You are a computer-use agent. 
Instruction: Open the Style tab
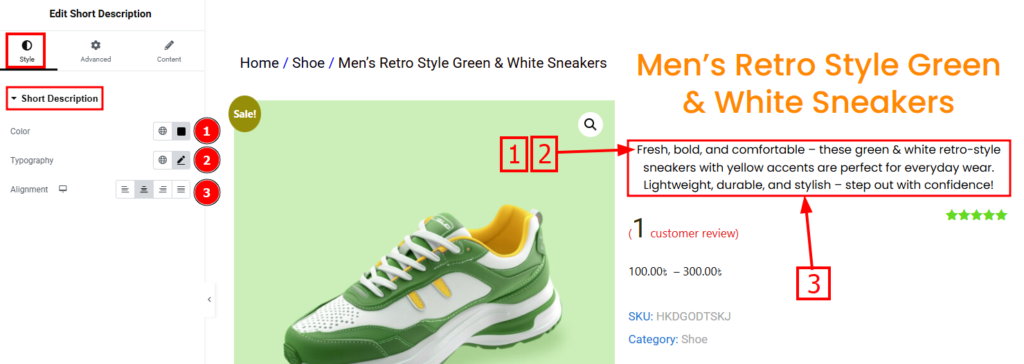point(27,51)
